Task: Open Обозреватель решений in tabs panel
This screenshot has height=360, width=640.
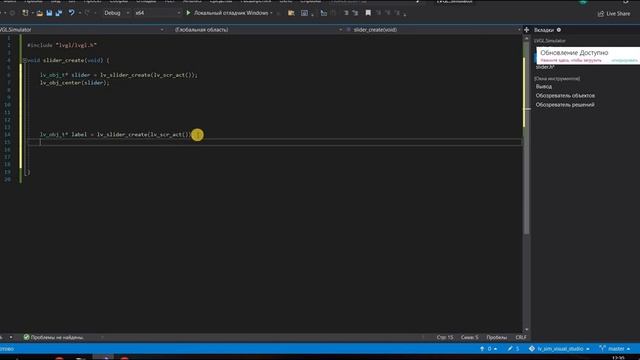Action: [x=565, y=104]
